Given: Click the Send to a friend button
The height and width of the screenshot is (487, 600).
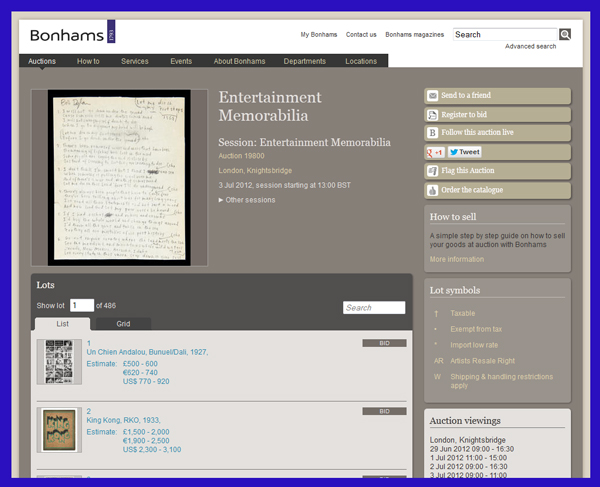Looking at the screenshot, I should point(497,96).
